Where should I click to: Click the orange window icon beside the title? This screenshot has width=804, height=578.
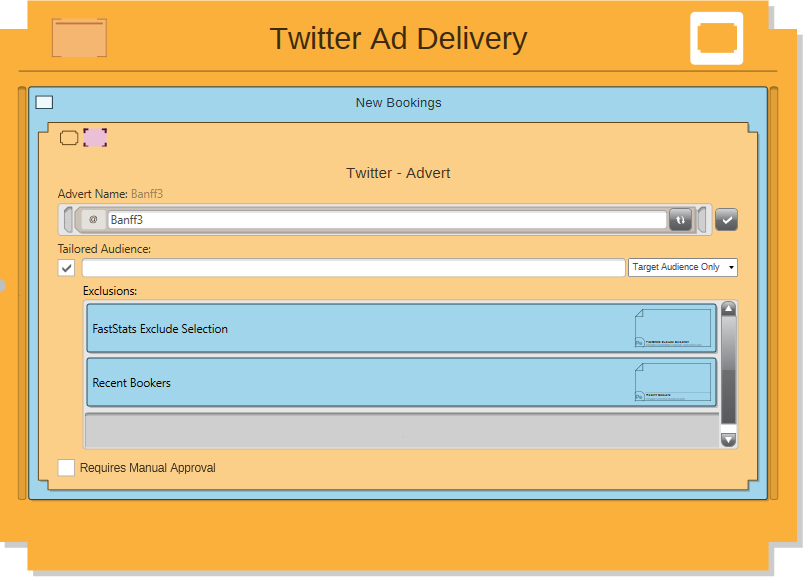coord(79,37)
